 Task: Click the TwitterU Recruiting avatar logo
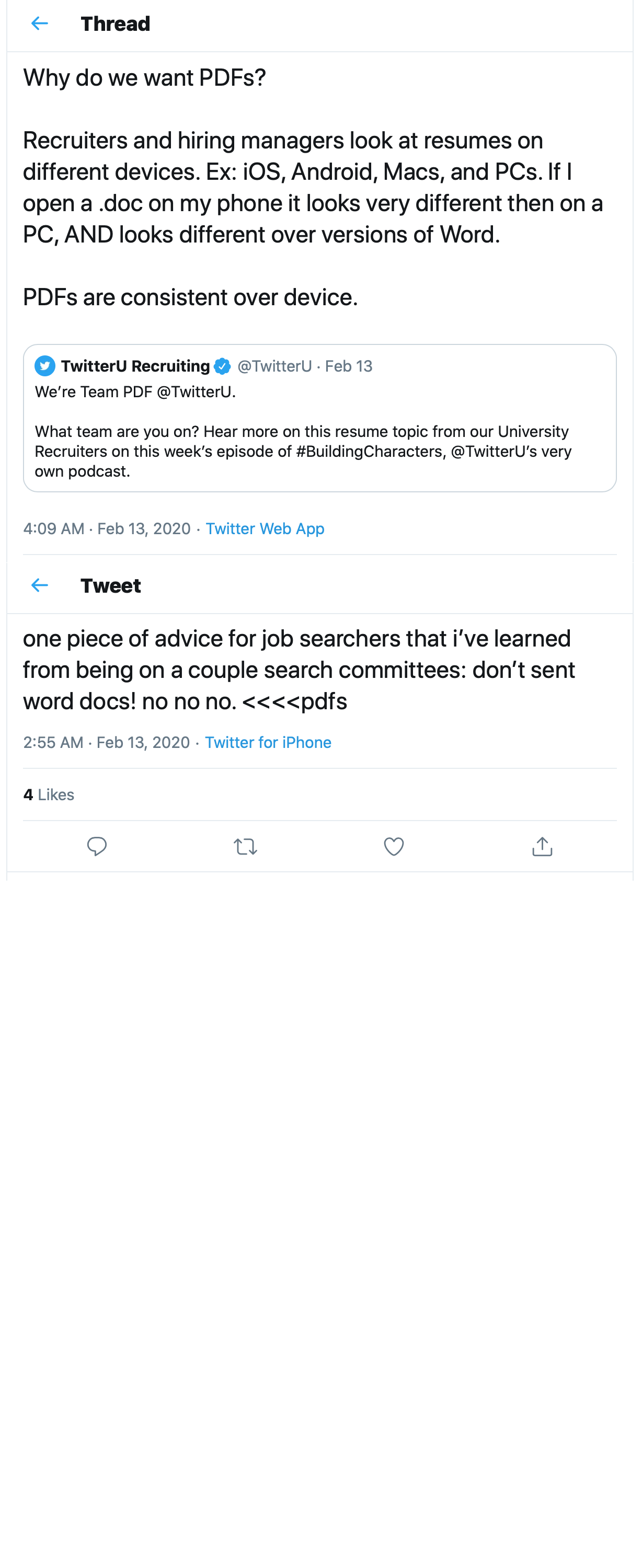tap(45, 366)
